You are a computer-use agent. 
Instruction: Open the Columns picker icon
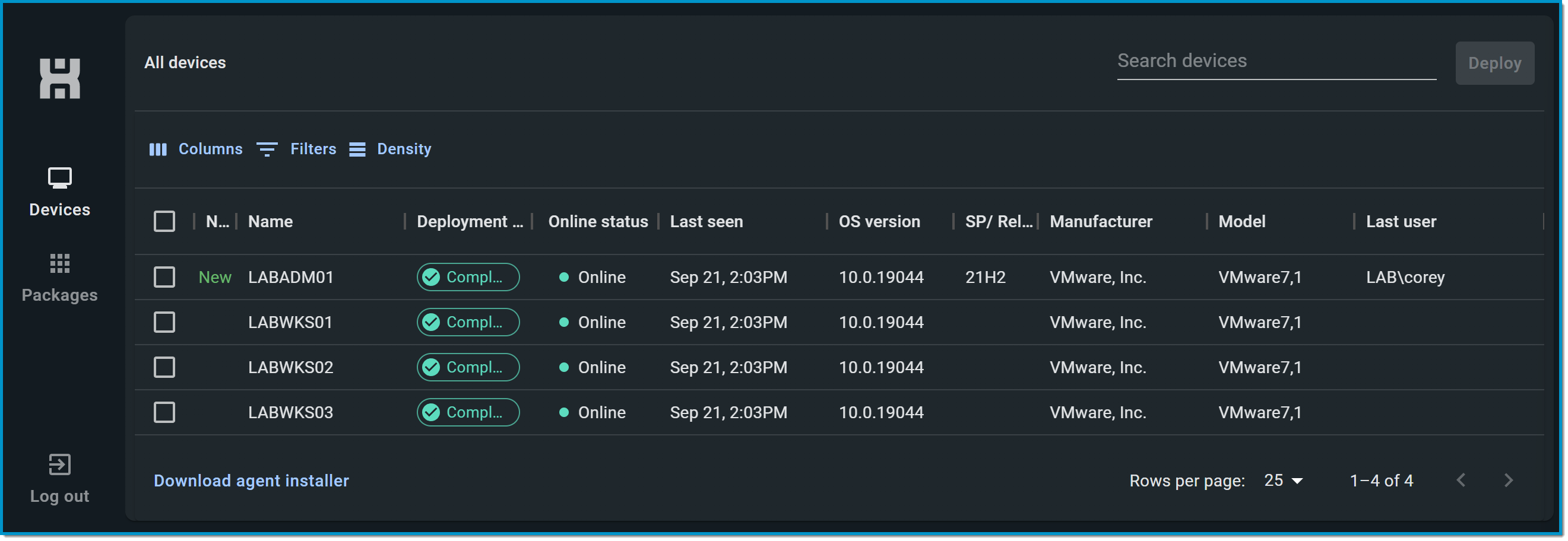pyautogui.click(x=159, y=149)
